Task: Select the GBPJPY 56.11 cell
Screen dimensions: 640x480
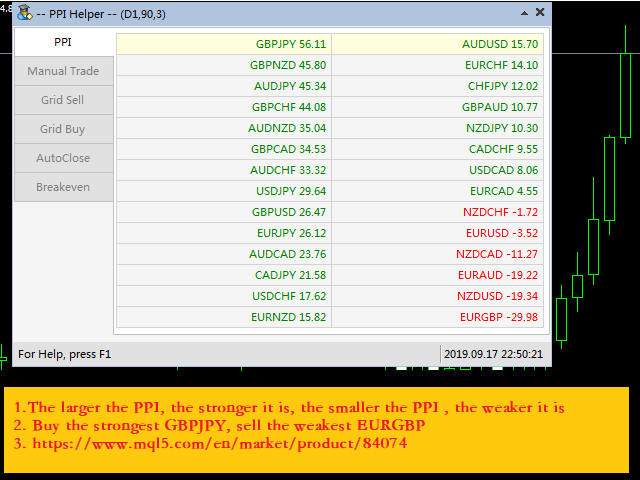Action: [224, 44]
